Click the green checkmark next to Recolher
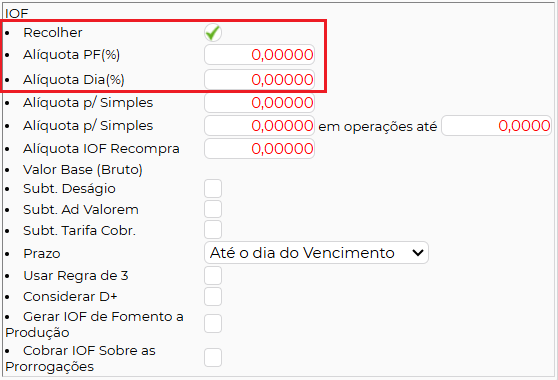 click(213, 33)
